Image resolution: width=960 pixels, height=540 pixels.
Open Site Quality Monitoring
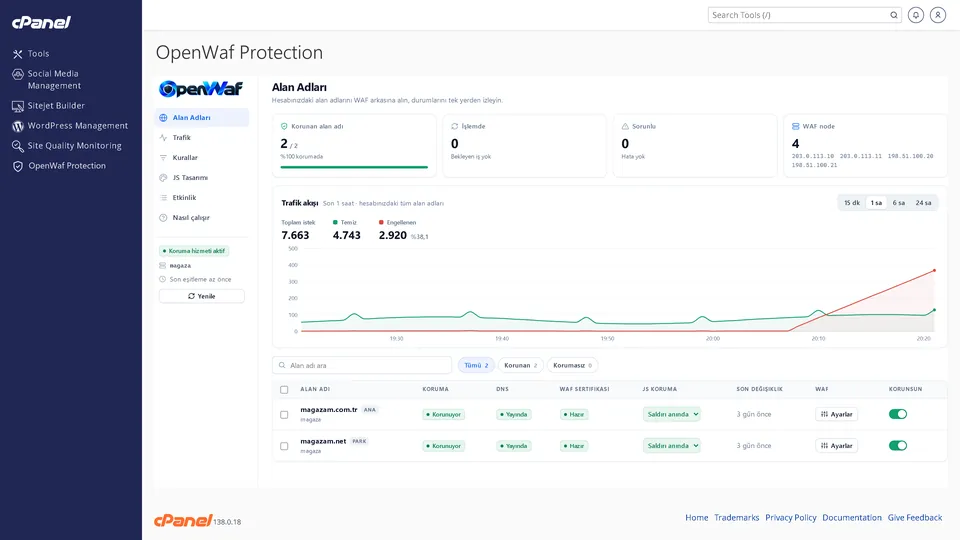pyautogui.click(x=74, y=146)
